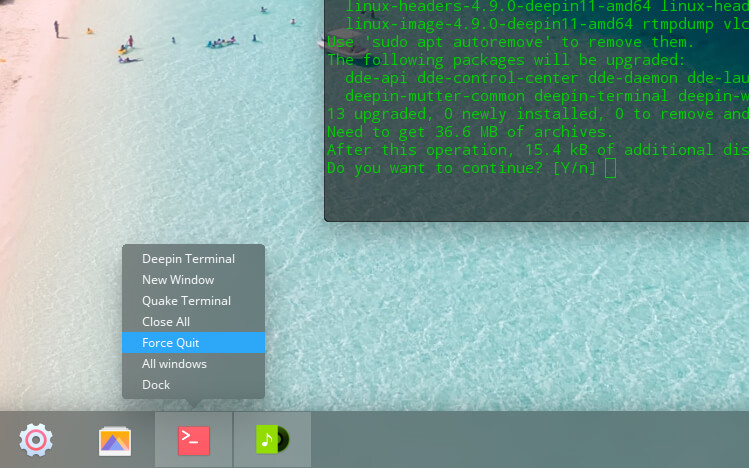The width and height of the screenshot is (749, 468).
Task: Click the 'sudo apt autoremove' terminal line
Action: coord(510,42)
